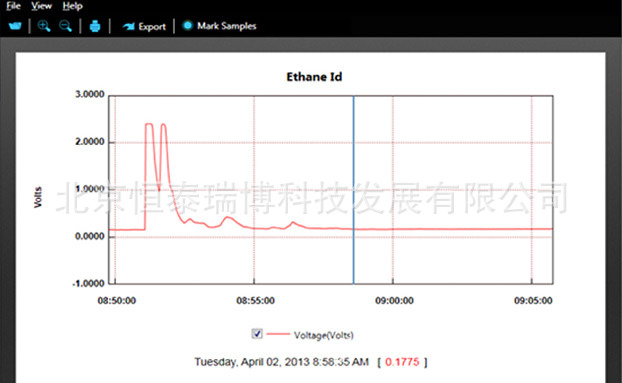Zoom in with the plus magnifier
This screenshot has height=383, width=622.
coord(44,26)
